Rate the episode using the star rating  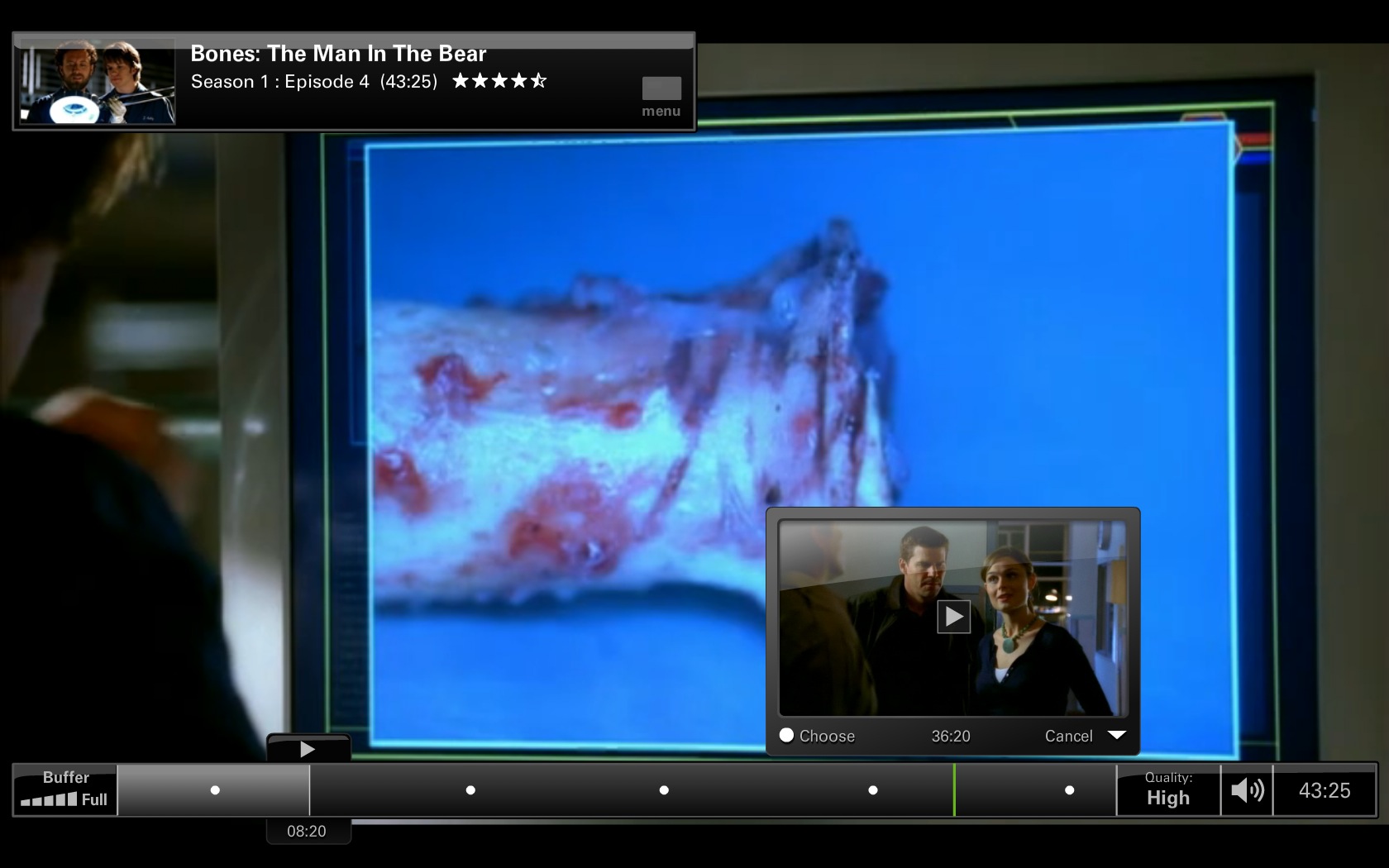499,81
